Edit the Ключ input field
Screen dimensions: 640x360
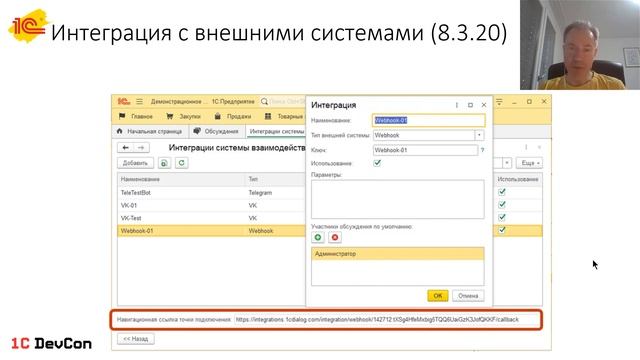pyautogui.click(x=425, y=150)
